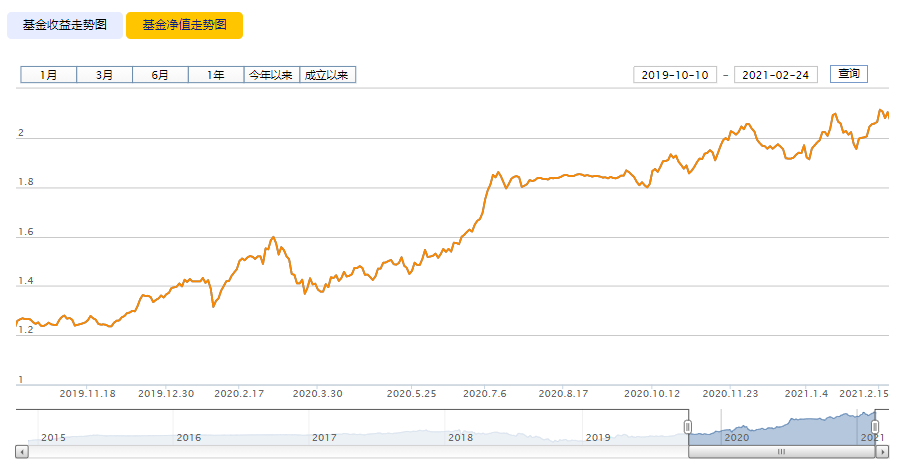The width and height of the screenshot is (904, 460).
Task: Click the end date field 2021-02-24
Action: 775,75
